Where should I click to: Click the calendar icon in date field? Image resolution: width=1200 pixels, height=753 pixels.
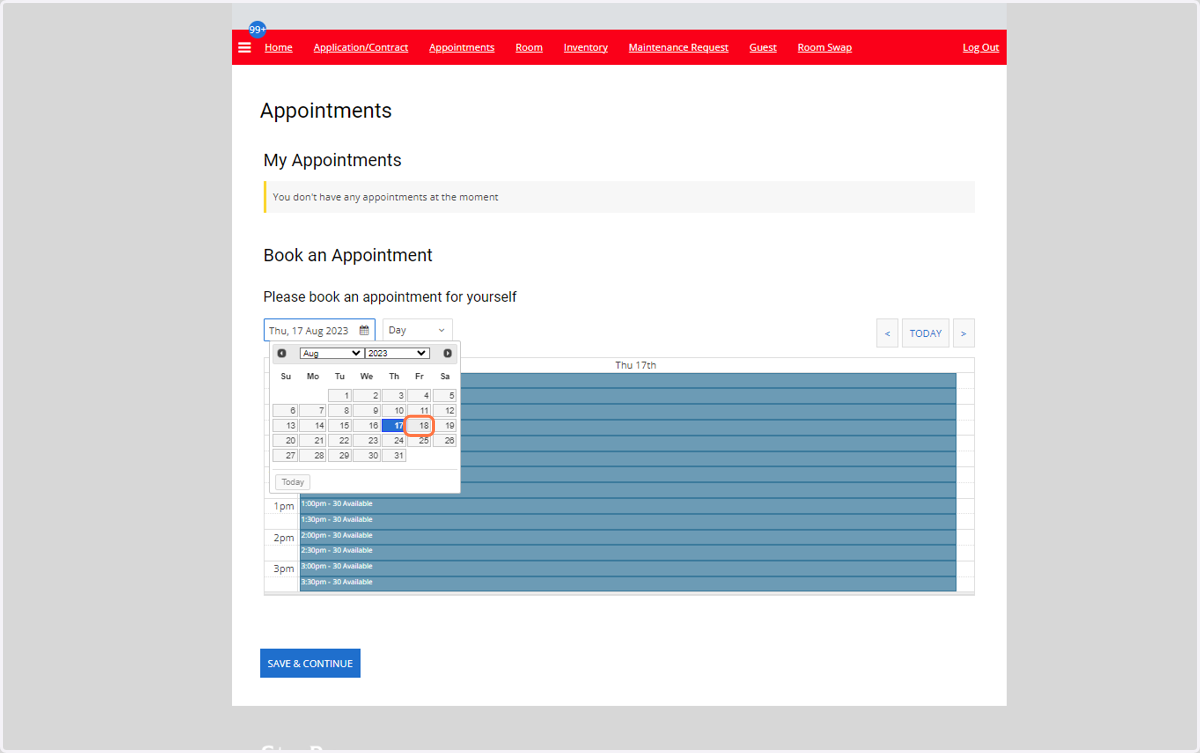(364, 330)
